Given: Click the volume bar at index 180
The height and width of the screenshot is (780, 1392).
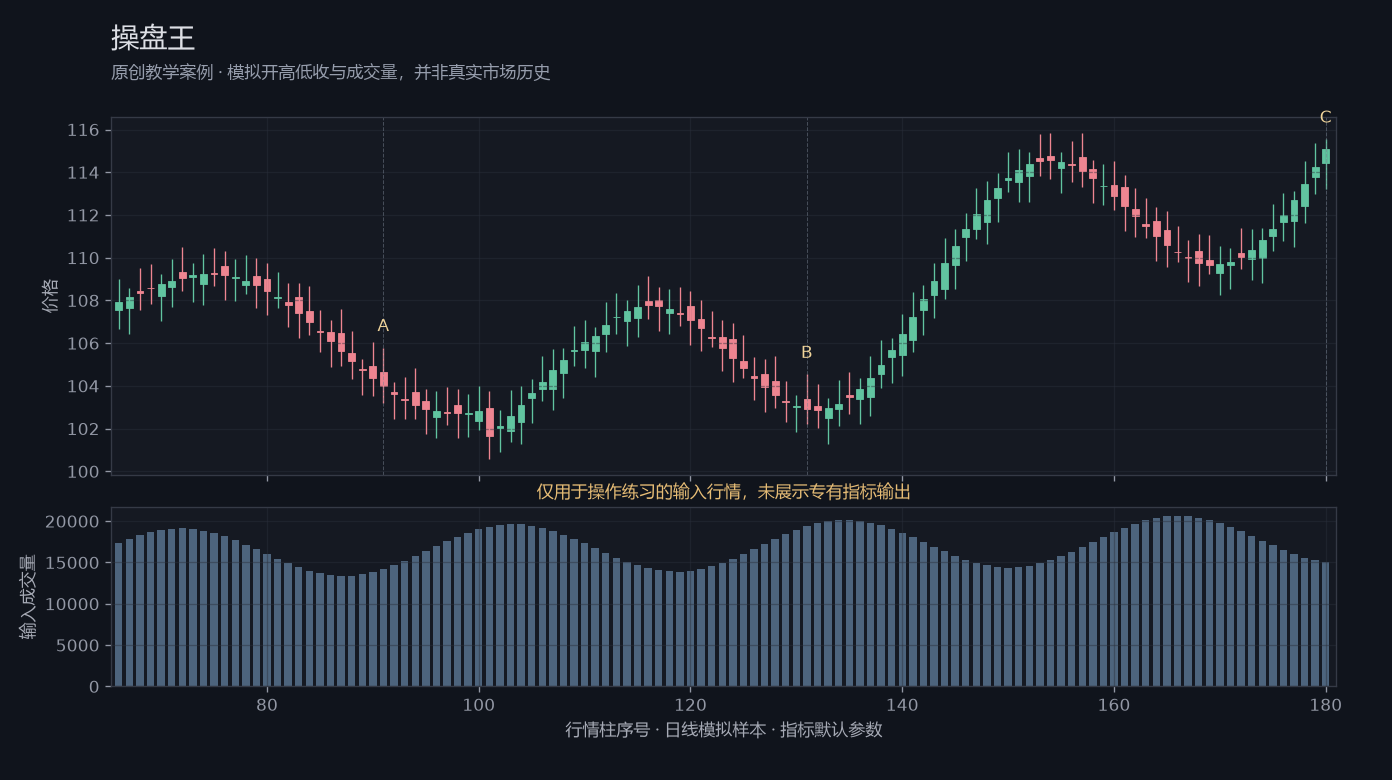Looking at the screenshot, I should point(1326,624).
